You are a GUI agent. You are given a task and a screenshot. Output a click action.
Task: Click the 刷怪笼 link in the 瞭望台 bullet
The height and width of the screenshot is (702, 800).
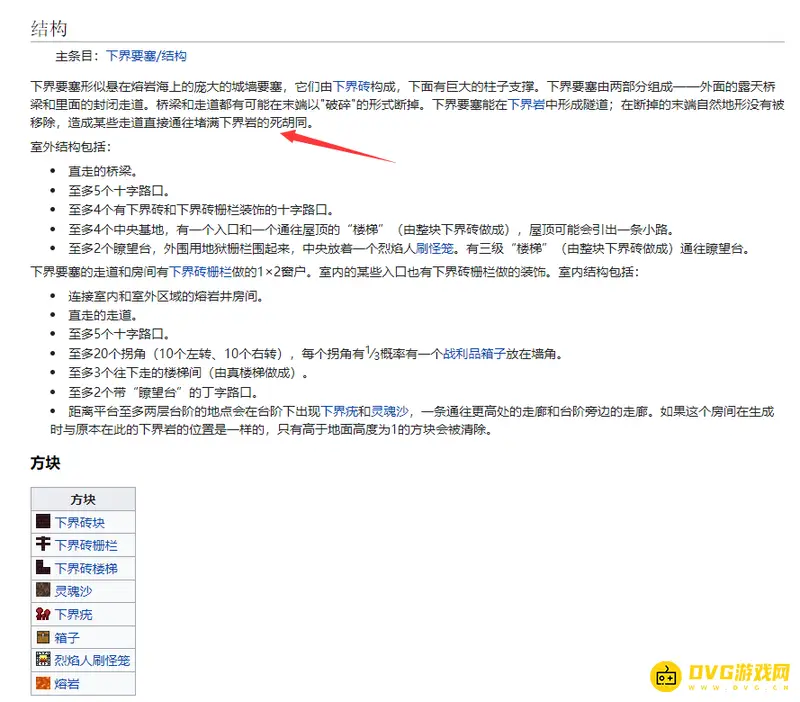pos(436,249)
